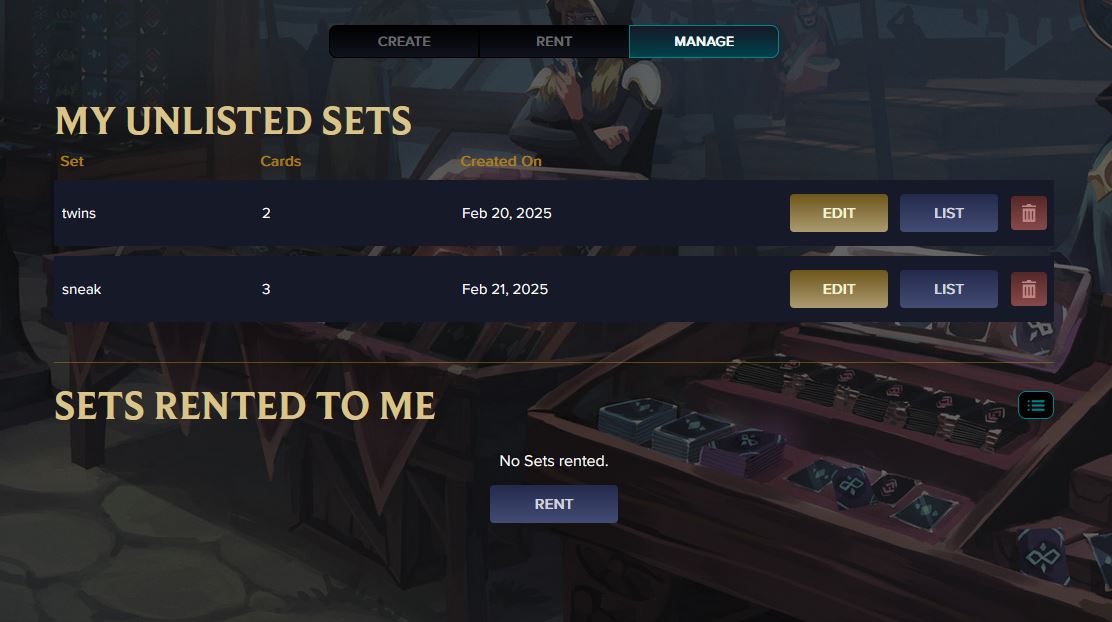Edit the twins set
The height and width of the screenshot is (622, 1112).
pyautogui.click(x=838, y=213)
